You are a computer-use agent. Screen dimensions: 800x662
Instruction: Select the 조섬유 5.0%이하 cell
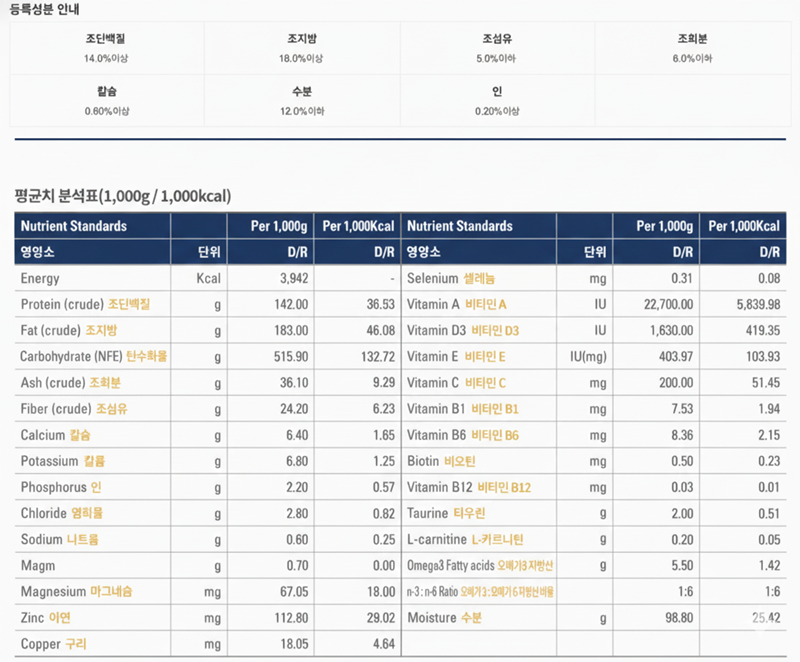pyautogui.click(x=497, y=48)
